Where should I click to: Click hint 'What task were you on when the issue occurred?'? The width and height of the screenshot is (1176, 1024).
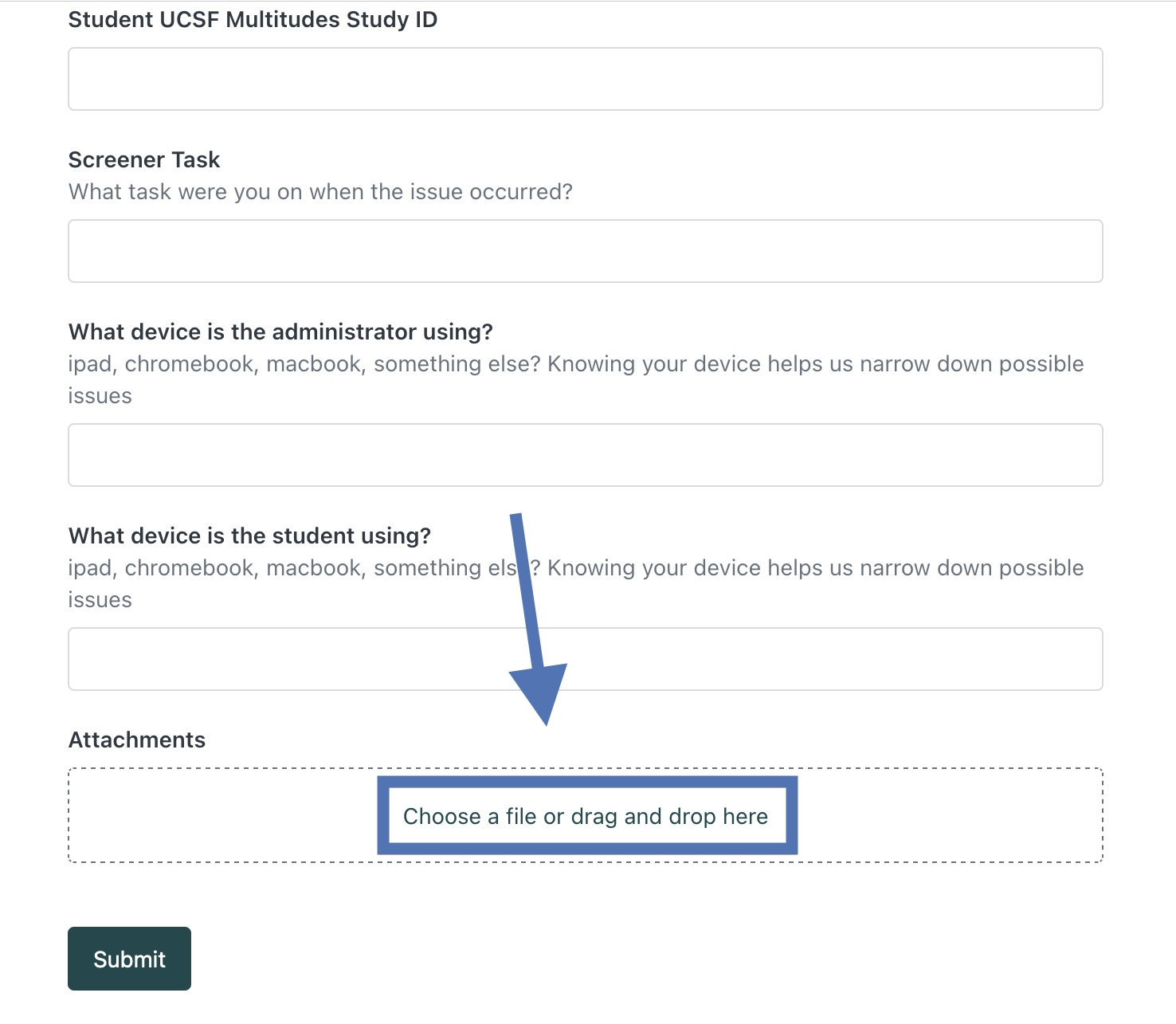(x=320, y=192)
